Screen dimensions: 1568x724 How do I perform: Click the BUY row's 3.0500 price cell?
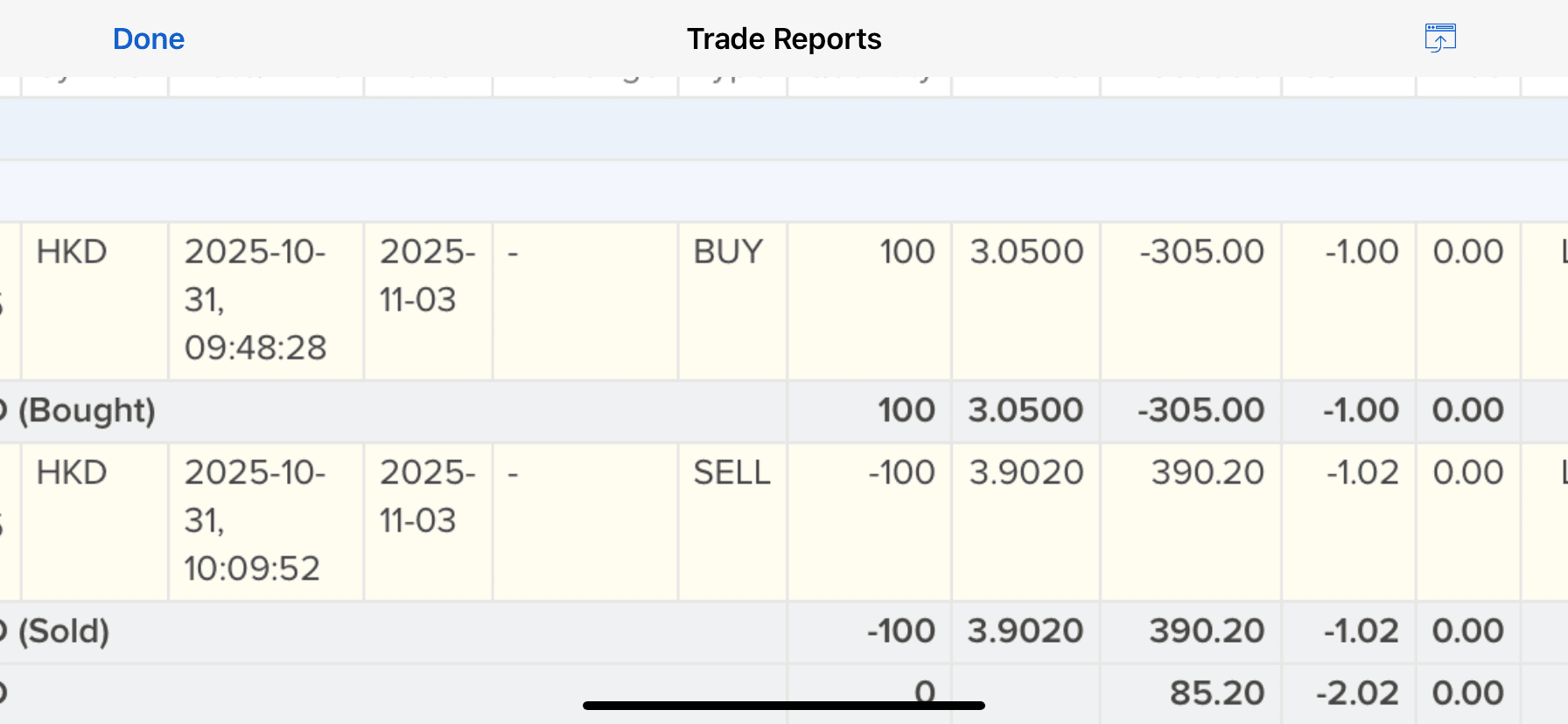[x=1026, y=253]
